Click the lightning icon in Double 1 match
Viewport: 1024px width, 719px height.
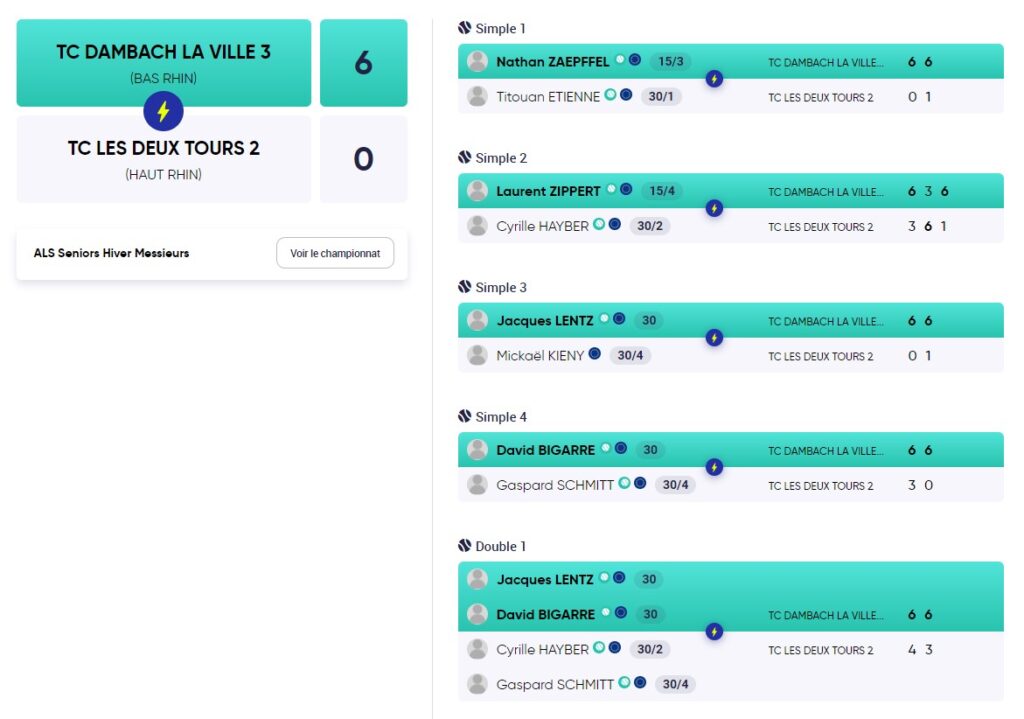(714, 631)
